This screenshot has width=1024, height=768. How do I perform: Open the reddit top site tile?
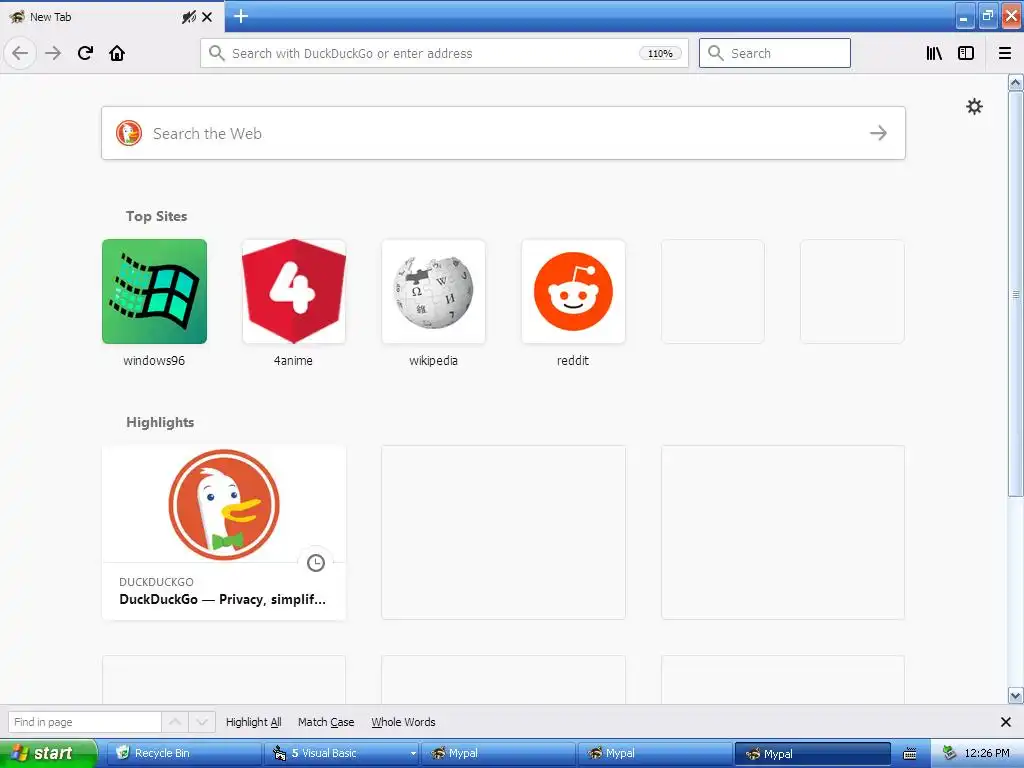click(573, 291)
